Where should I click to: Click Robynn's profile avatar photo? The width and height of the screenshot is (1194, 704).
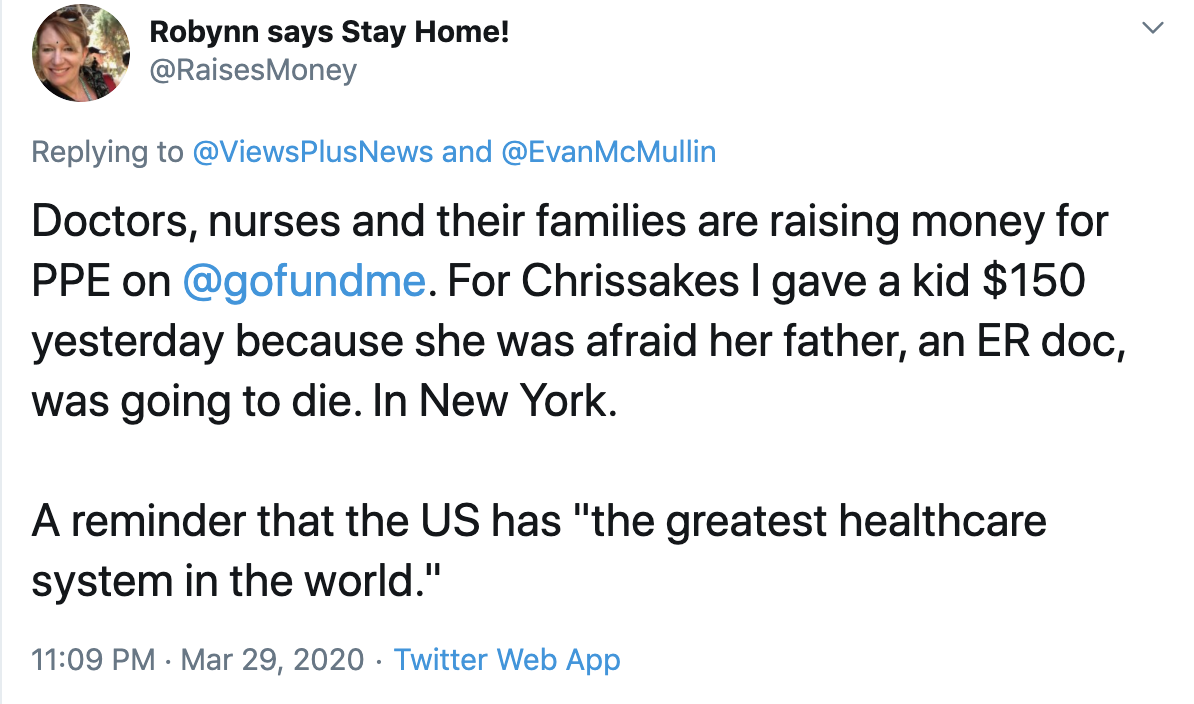click(x=80, y=58)
